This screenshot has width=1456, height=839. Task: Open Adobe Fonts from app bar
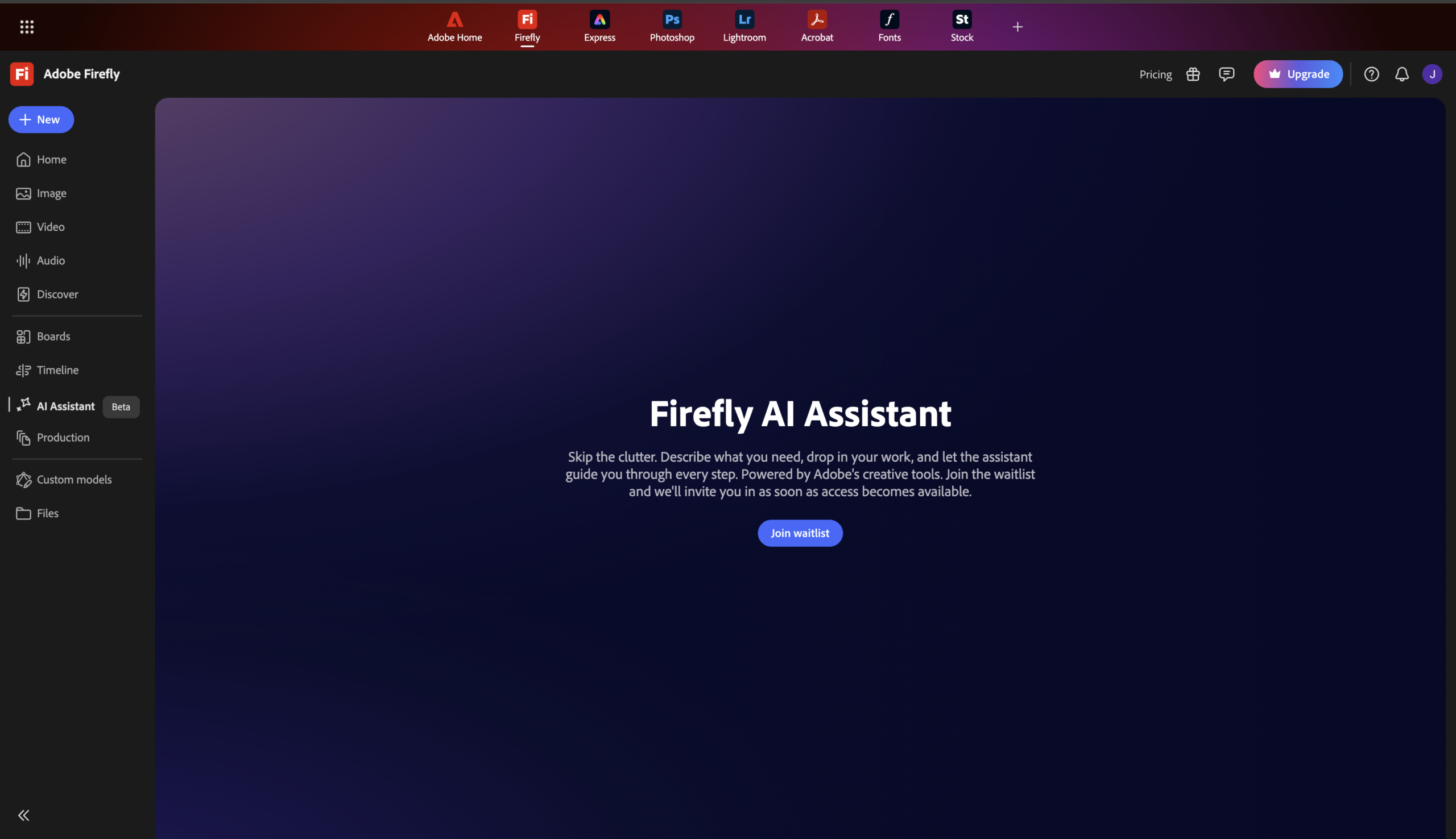pyautogui.click(x=889, y=27)
